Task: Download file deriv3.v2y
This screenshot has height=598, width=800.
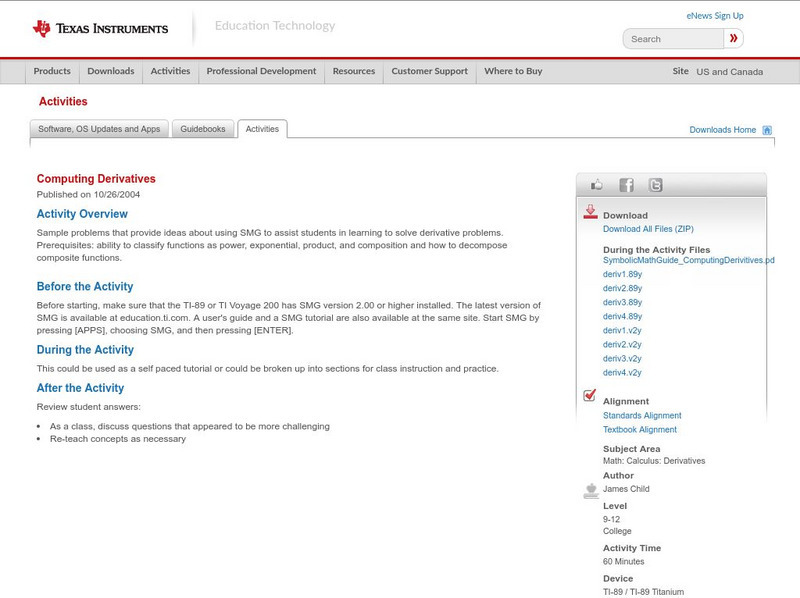Action: tap(622, 359)
